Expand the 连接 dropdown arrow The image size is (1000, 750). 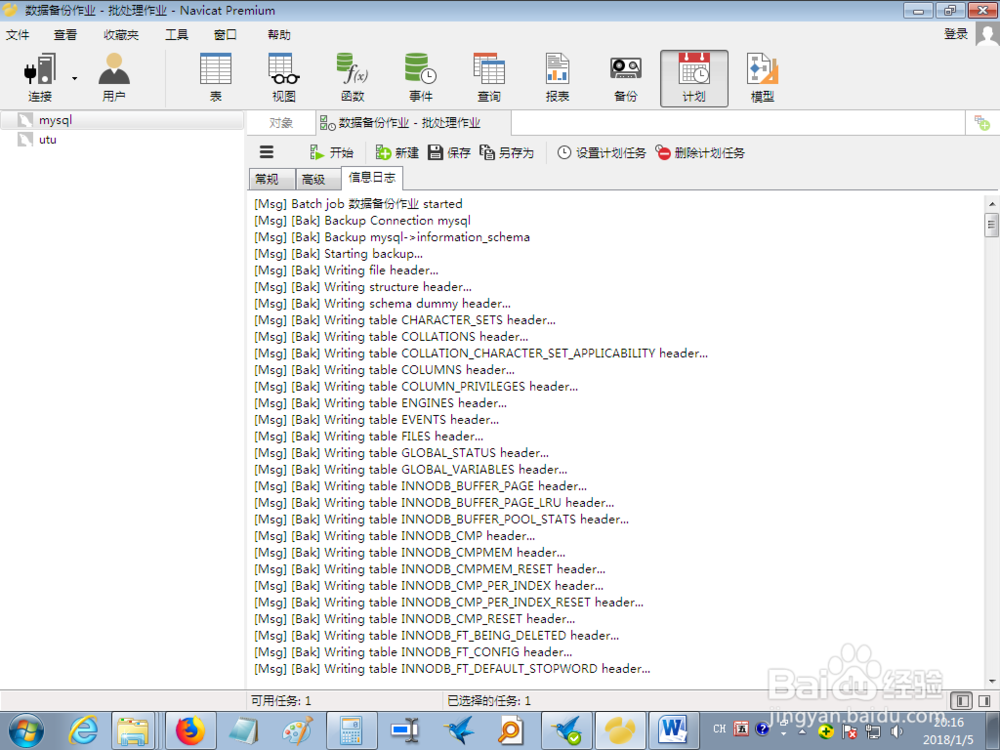point(75,78)
